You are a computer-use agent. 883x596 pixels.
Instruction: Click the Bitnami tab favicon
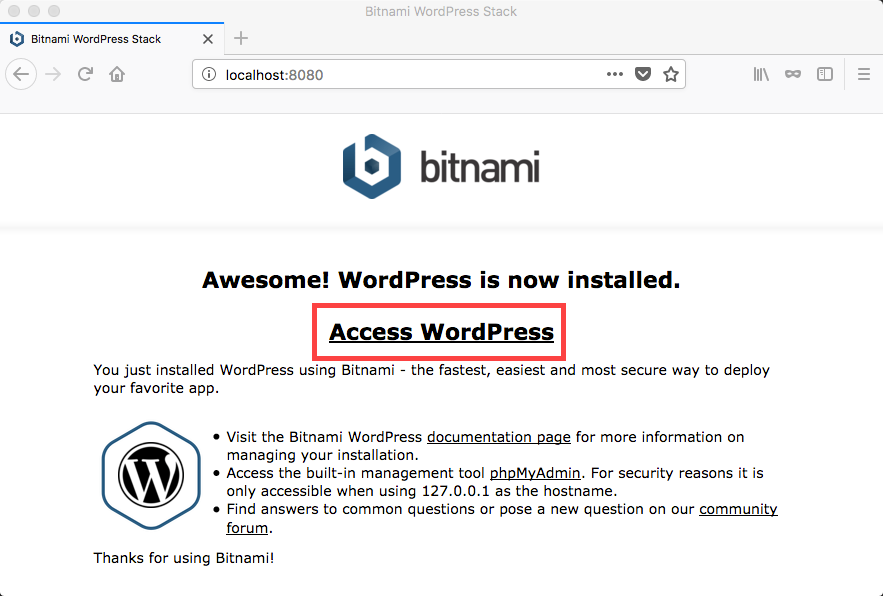click(x=17, y=39)
